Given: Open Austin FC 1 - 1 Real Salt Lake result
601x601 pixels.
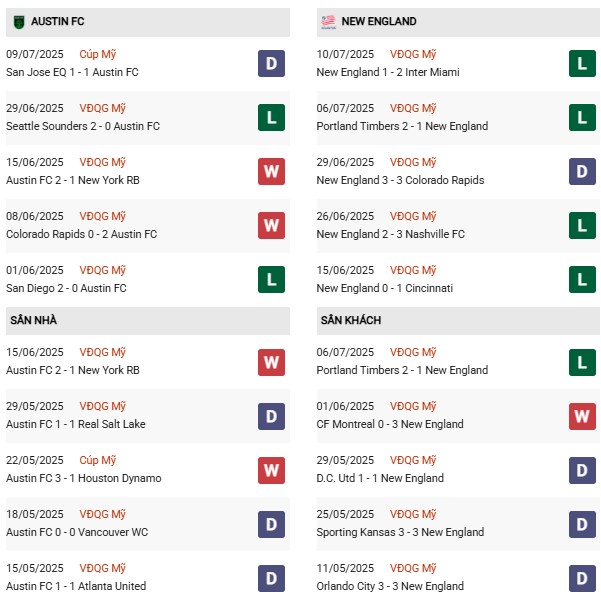Looking at the screenshot, I should (76, 424).
